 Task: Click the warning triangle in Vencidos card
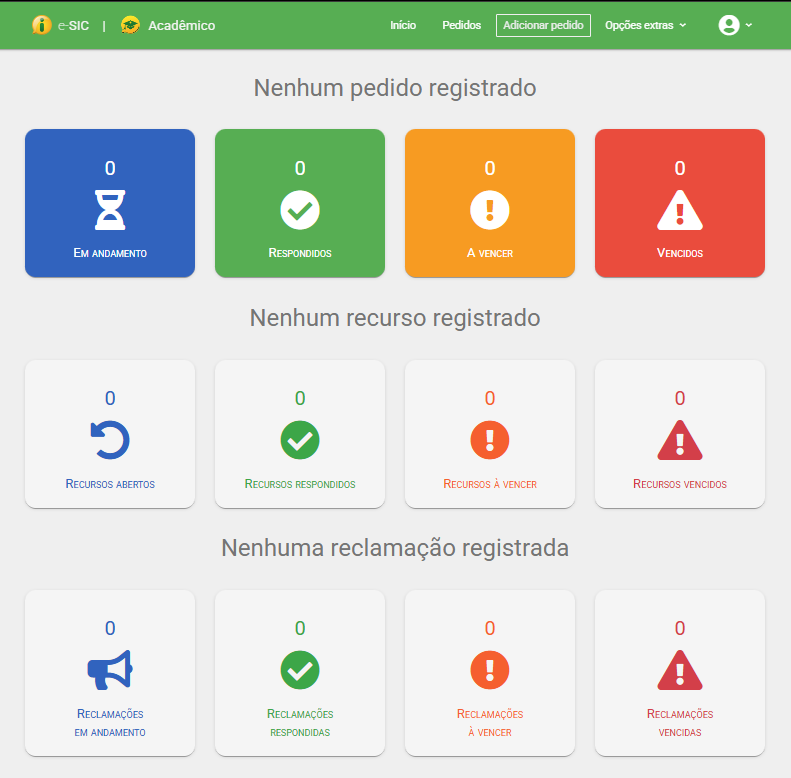click(x=680, y=210)
